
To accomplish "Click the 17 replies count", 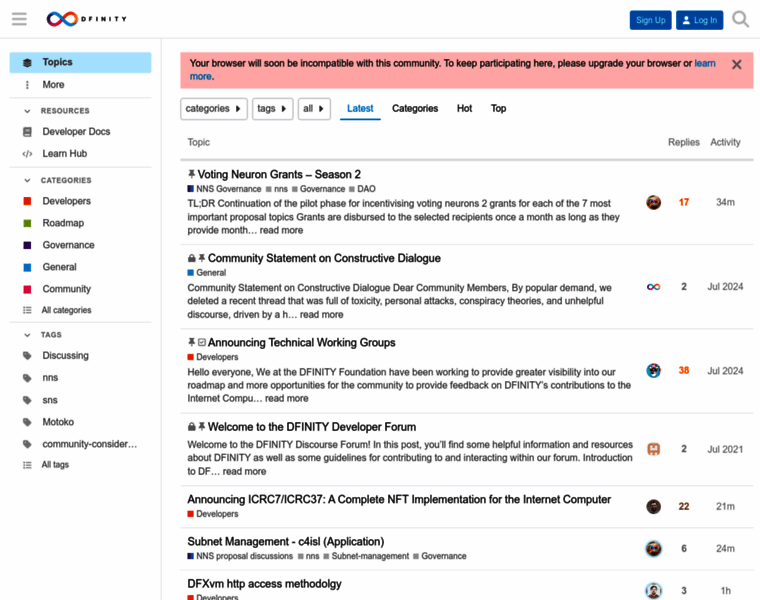I will (683, 203).
